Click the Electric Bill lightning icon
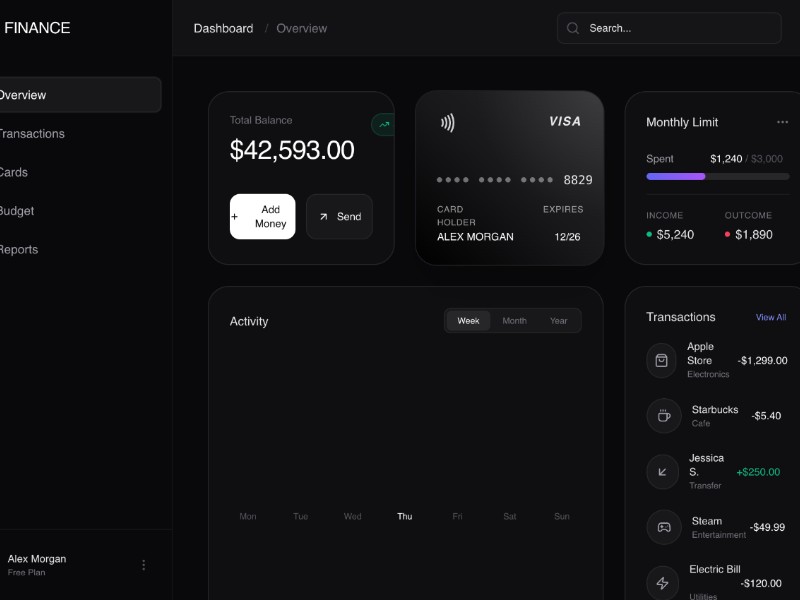 tap(664, 582)
